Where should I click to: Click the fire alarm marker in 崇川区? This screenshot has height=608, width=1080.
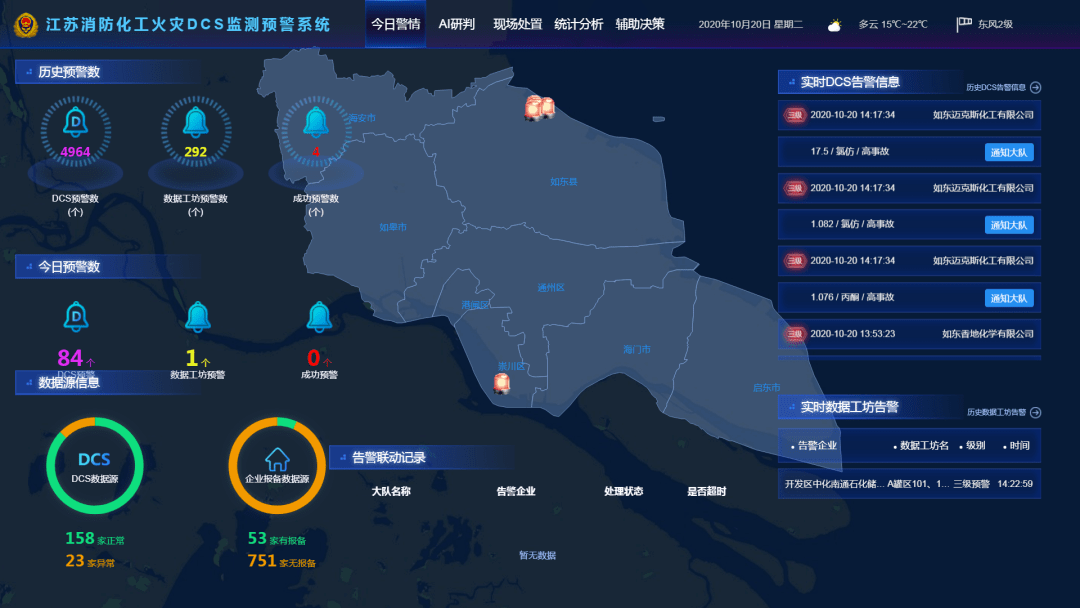pyautogui.click(x=501, y=383)
